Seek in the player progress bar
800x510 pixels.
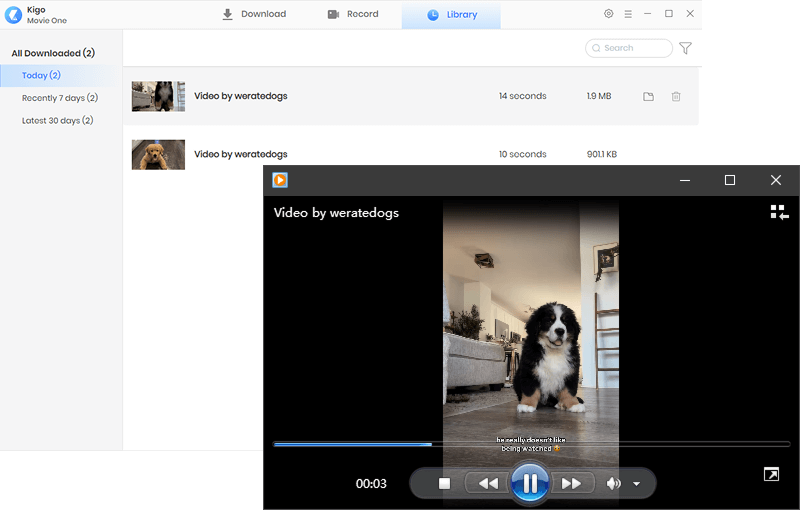(x=532, y=444)
